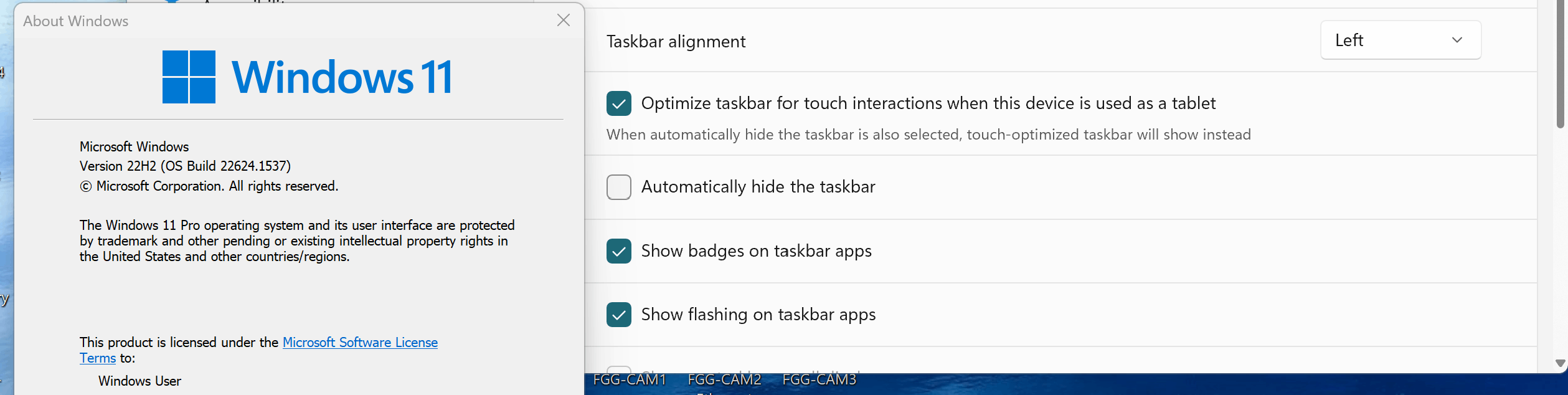Close the About Windows dialog

tap(564, 21)
